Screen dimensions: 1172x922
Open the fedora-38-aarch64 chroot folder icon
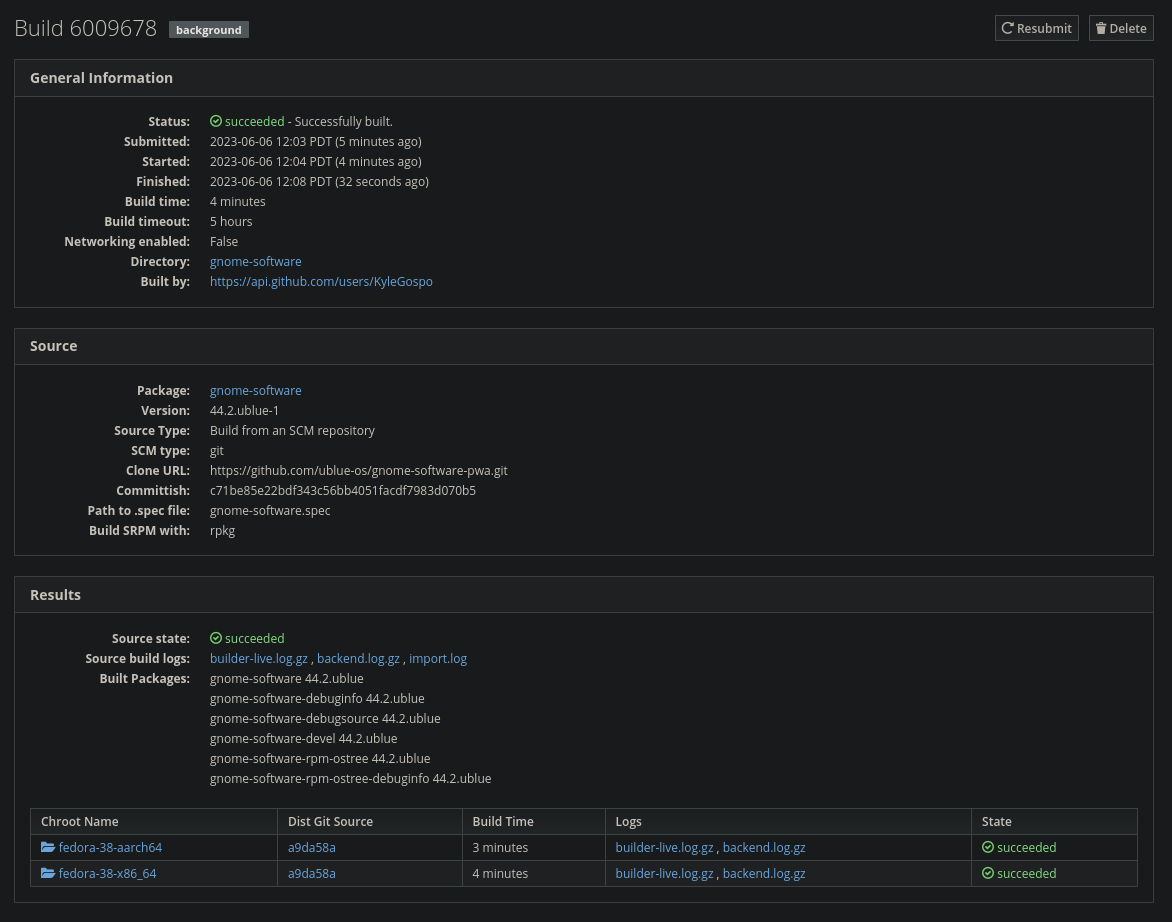(48, 847)
